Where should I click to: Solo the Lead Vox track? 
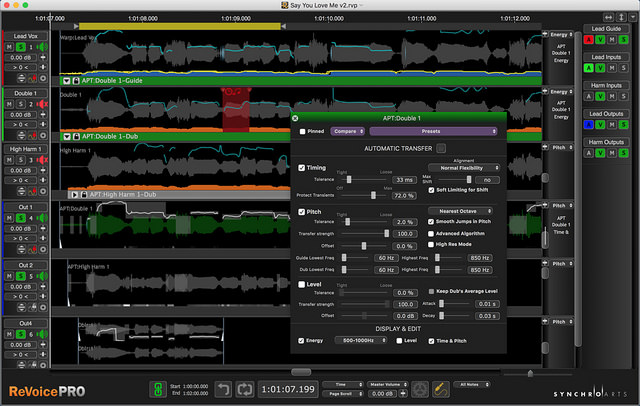(x=20, y=47)
